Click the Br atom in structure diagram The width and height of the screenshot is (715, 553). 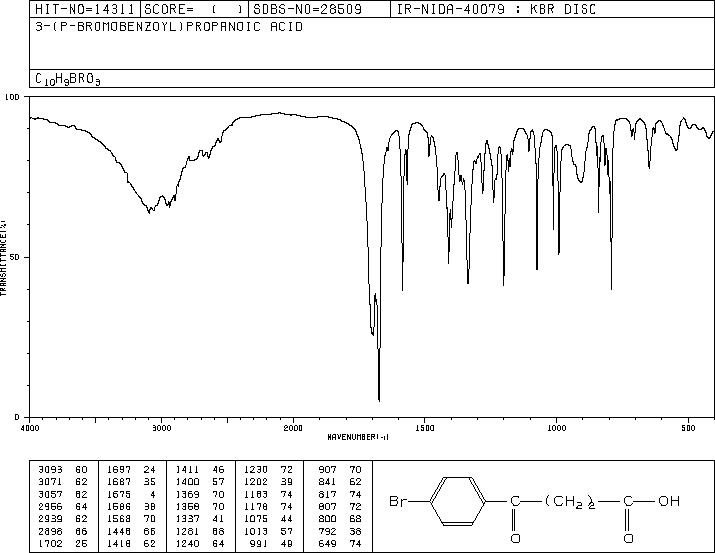point(398,501)
